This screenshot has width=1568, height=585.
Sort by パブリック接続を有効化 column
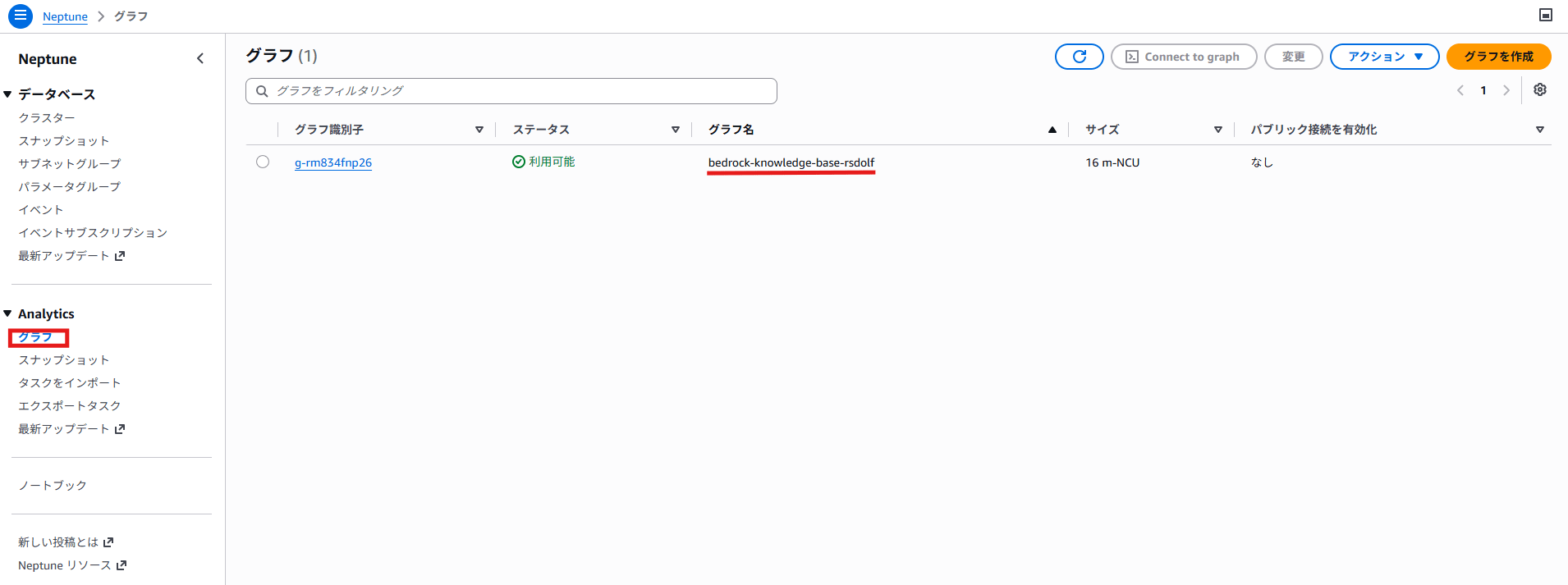(x=1540, y=130)
